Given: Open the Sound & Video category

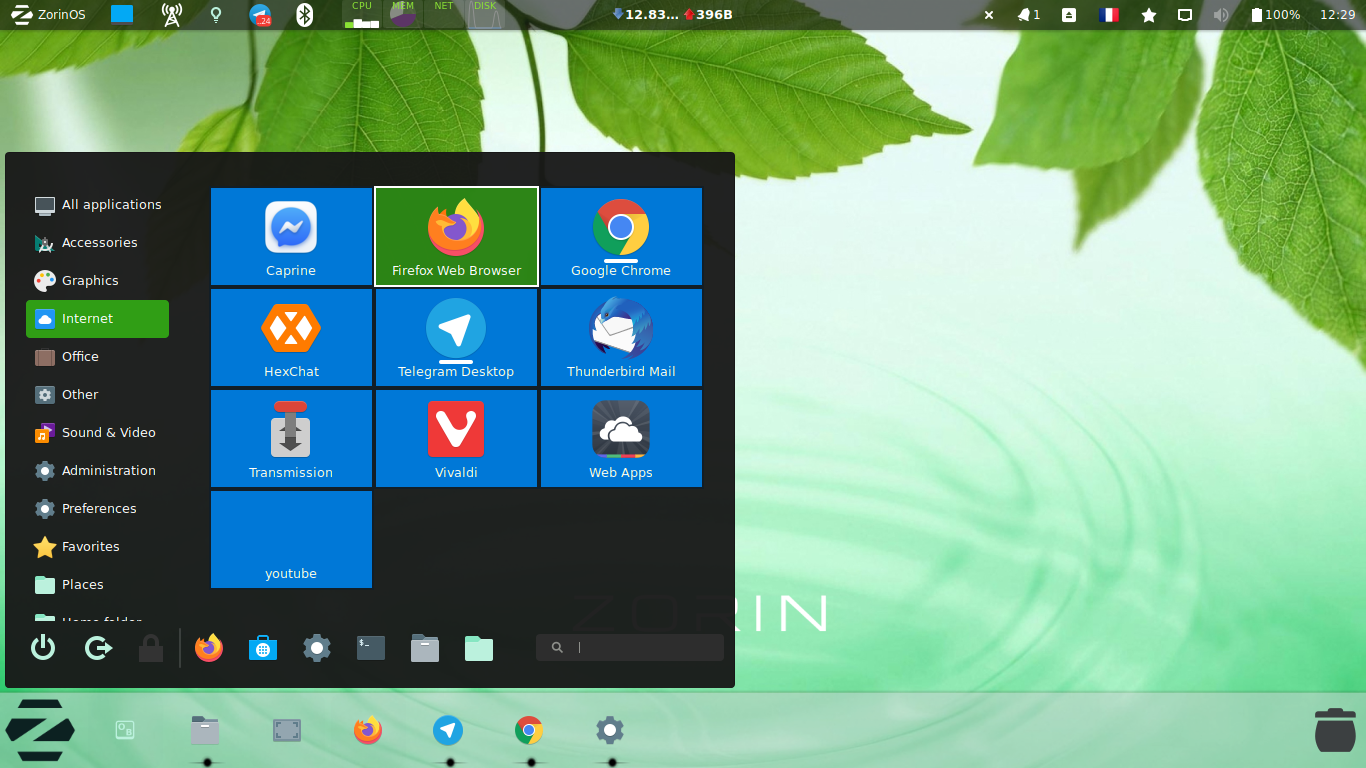Looking at the screenshot, I should click(x=97, y=433).
